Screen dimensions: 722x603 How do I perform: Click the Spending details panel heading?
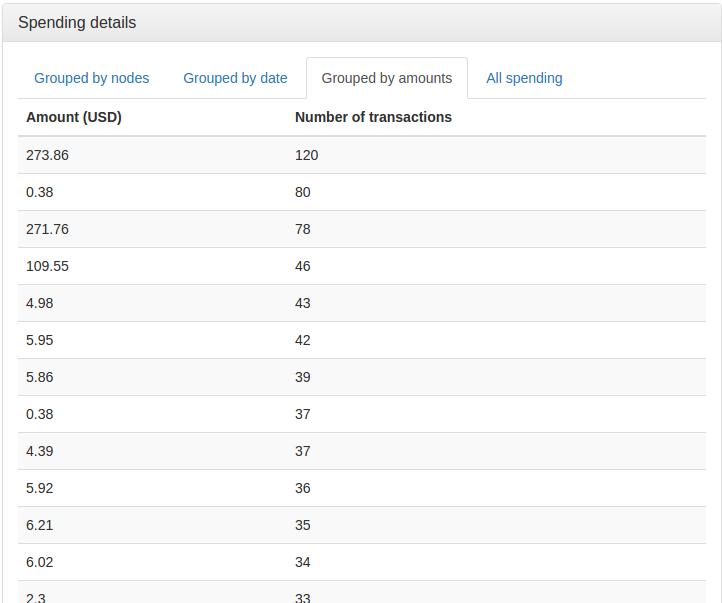(77, 22)
